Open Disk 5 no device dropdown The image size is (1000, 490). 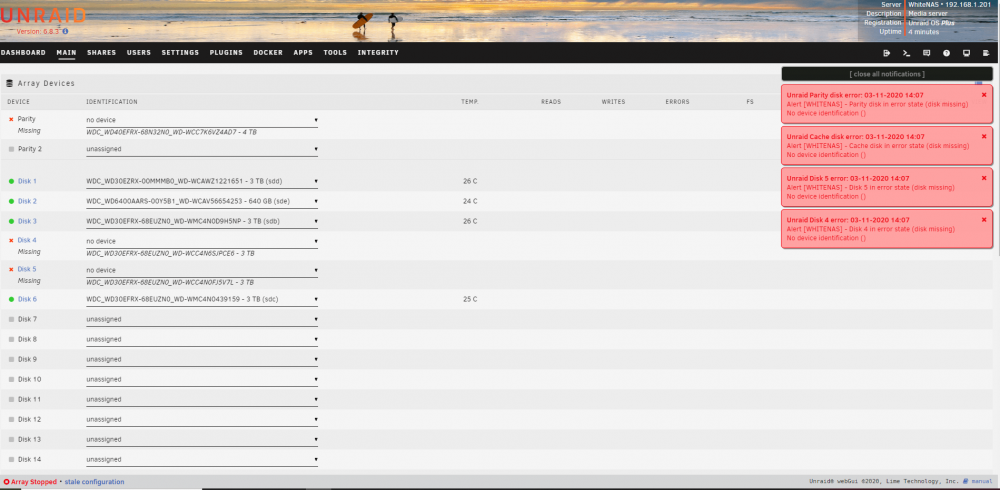coord(202,271)
